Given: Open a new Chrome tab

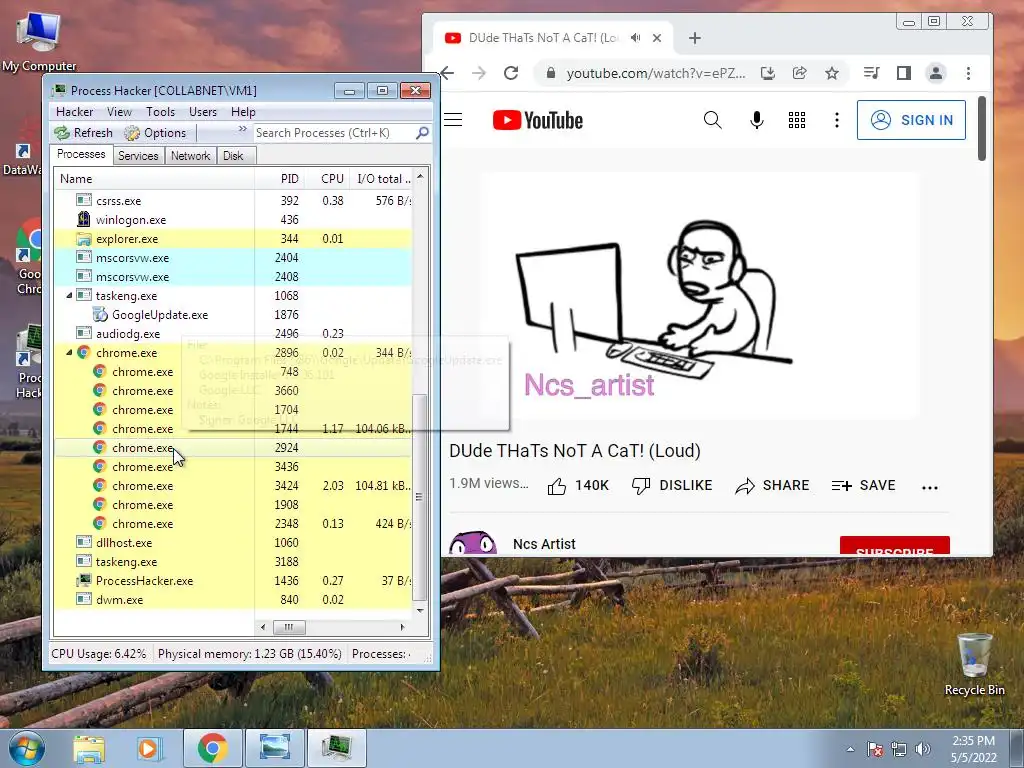Looking at the screenshot, I should [x=695, y=38].
